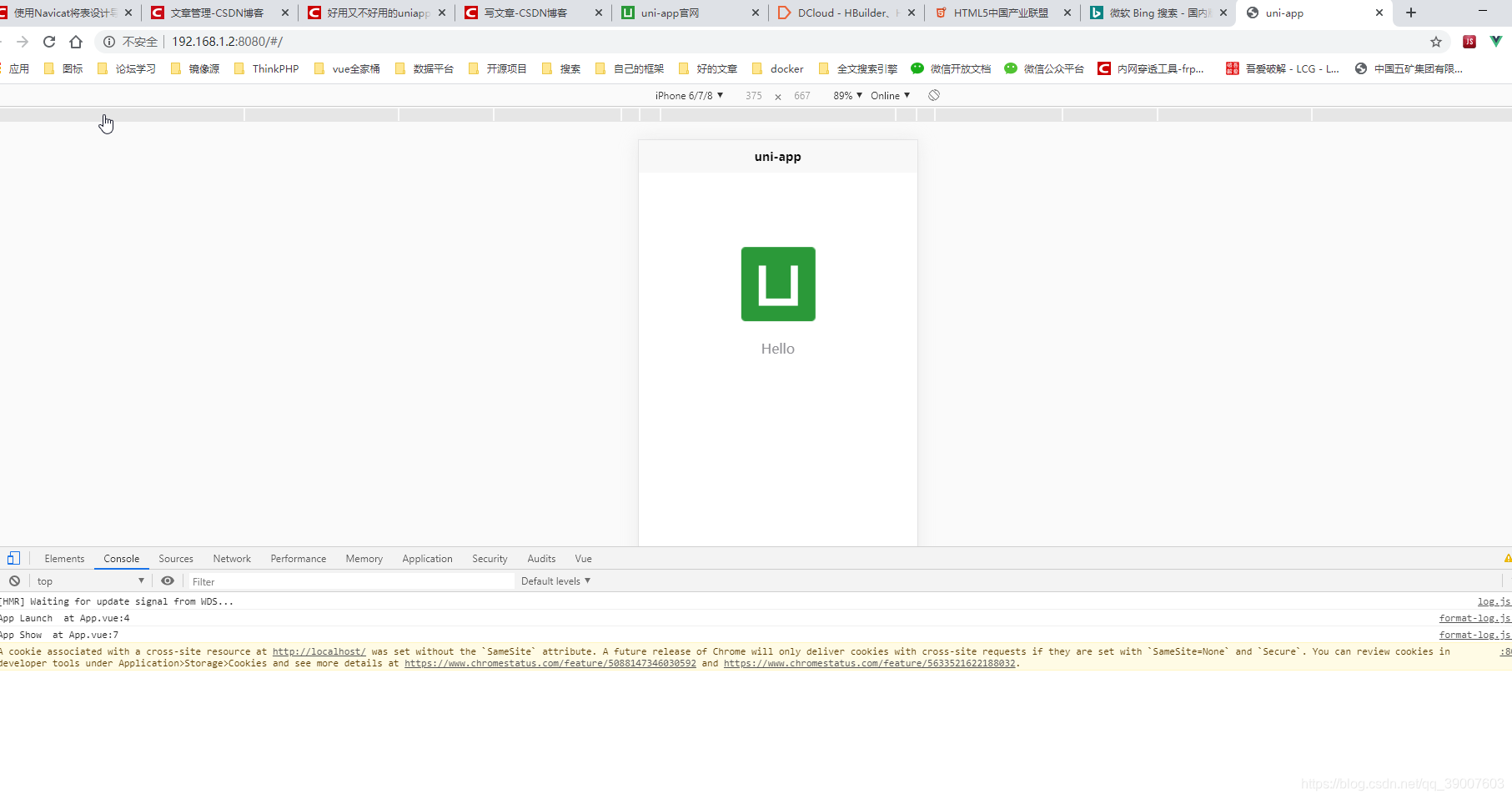Toggle the device toolbar icon in DevTools

click(13, 559)
